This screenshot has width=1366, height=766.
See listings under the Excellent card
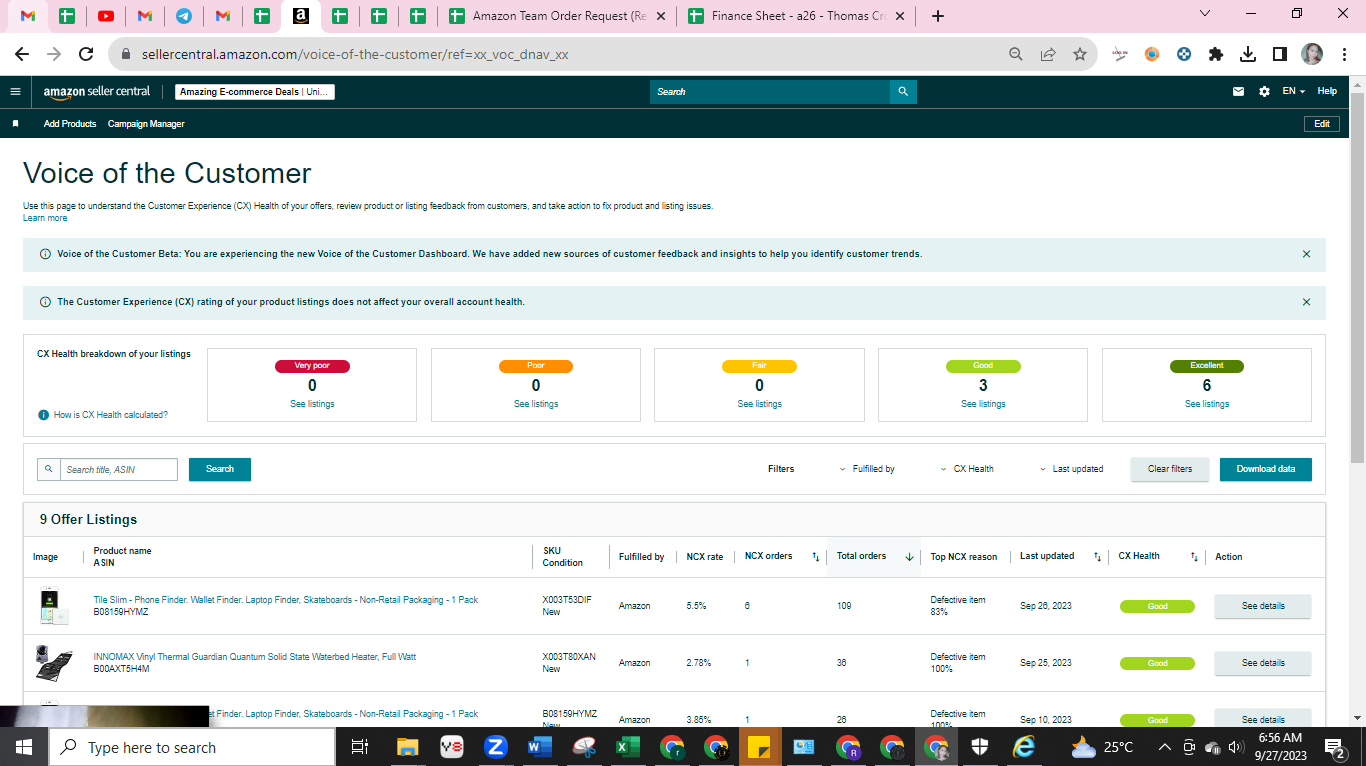[1207, 404]
